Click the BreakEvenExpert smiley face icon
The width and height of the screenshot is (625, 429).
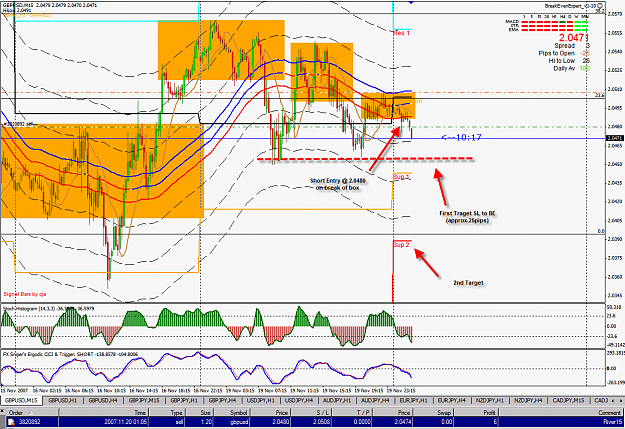click(600, 6)
